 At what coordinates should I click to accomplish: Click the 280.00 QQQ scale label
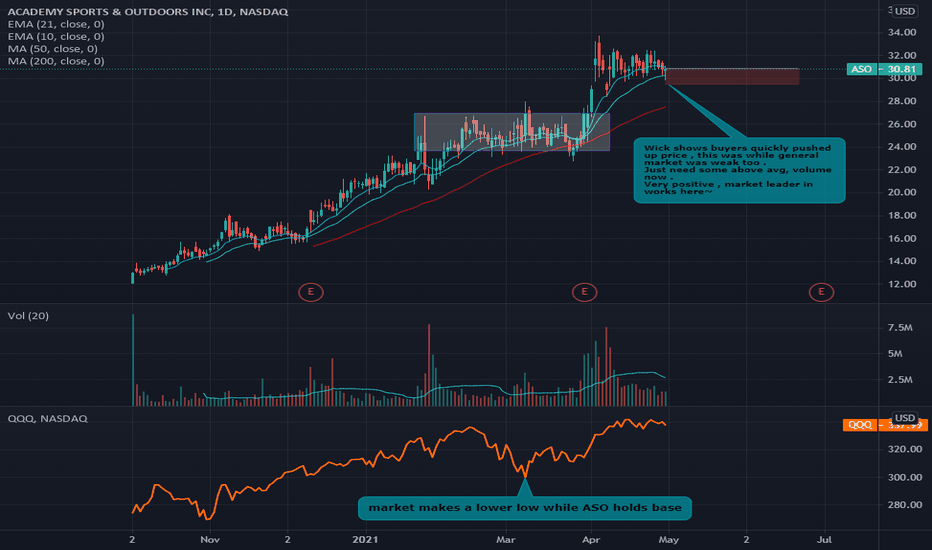click(905, 505)
